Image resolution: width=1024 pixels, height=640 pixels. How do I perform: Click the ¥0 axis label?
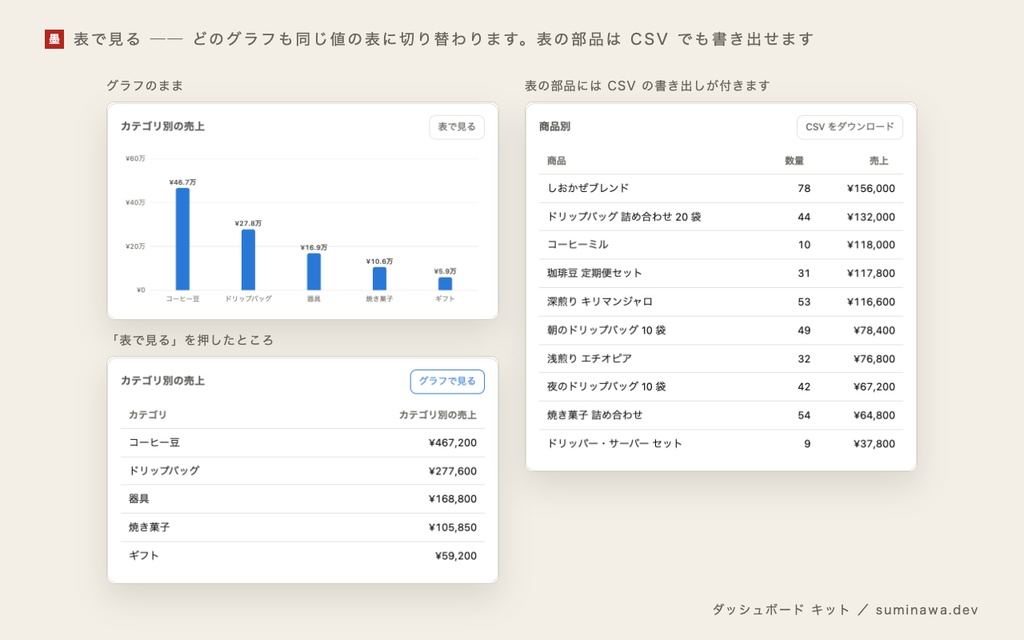pos(140,290)
